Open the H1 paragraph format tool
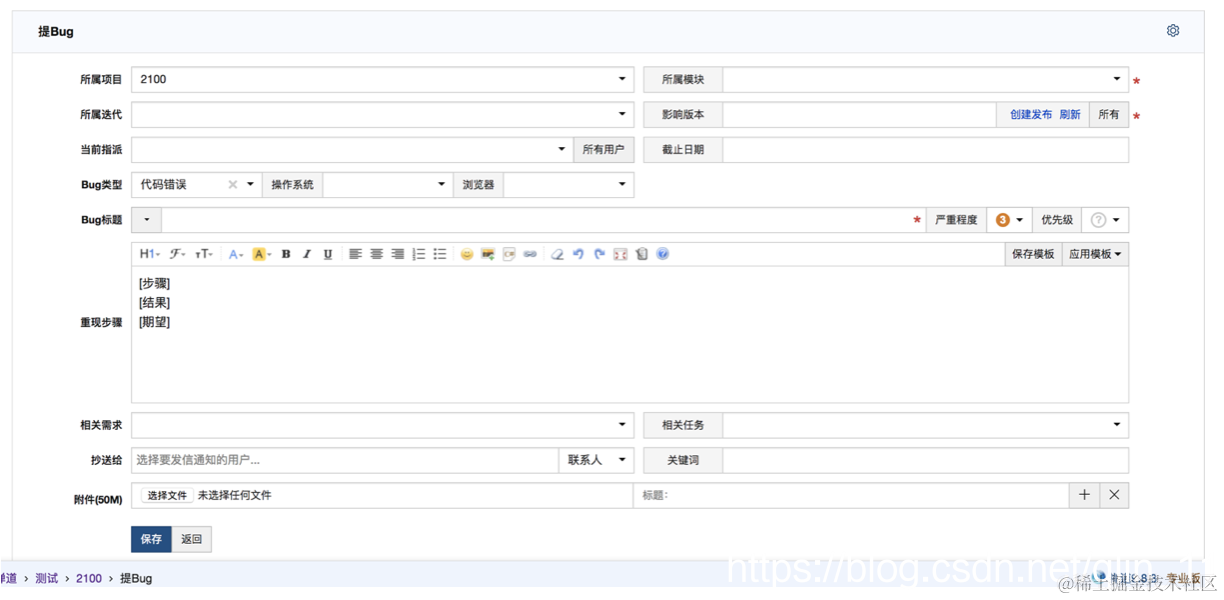1224x600 pixels. coord(149,254)
